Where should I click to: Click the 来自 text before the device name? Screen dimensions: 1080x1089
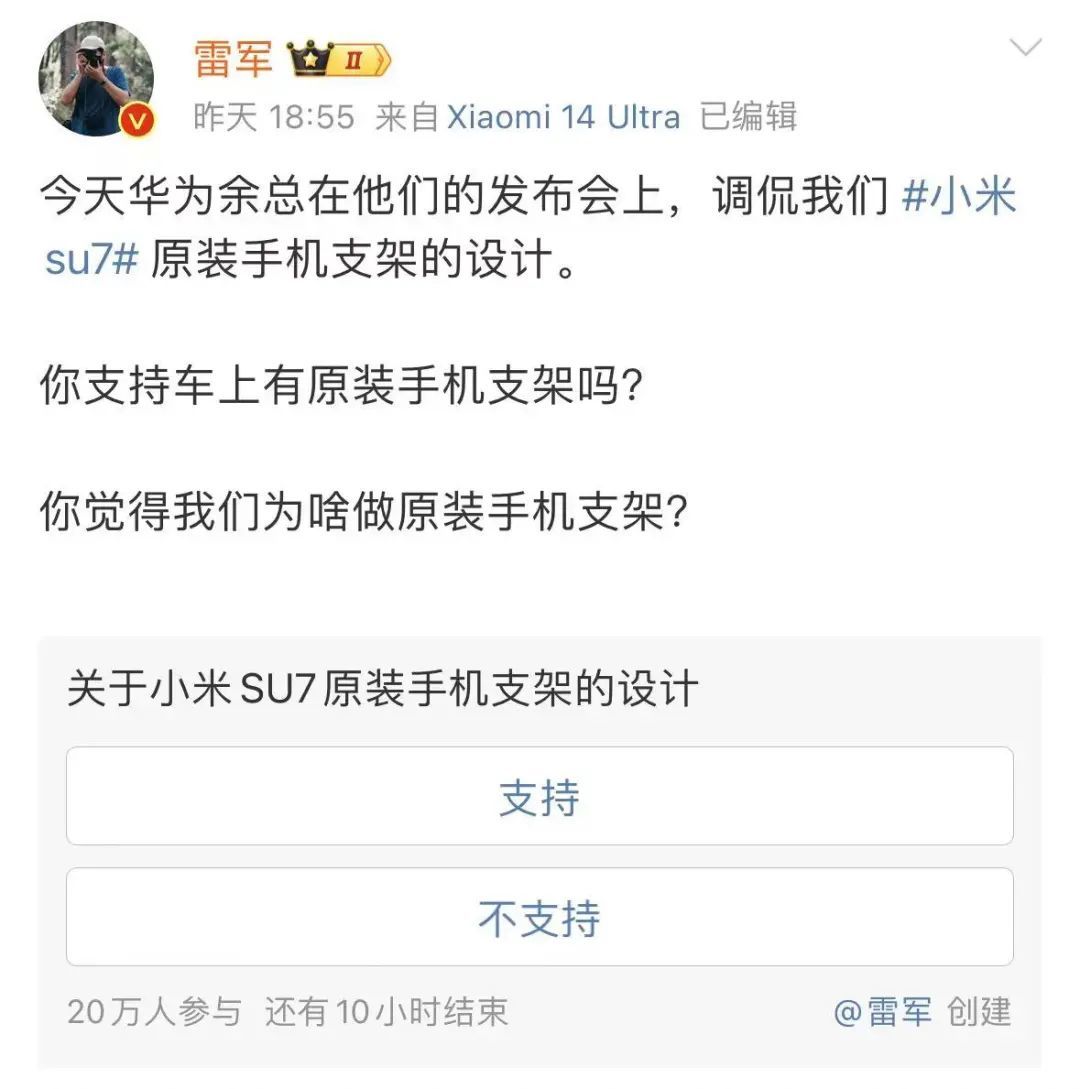click(407, 117)
